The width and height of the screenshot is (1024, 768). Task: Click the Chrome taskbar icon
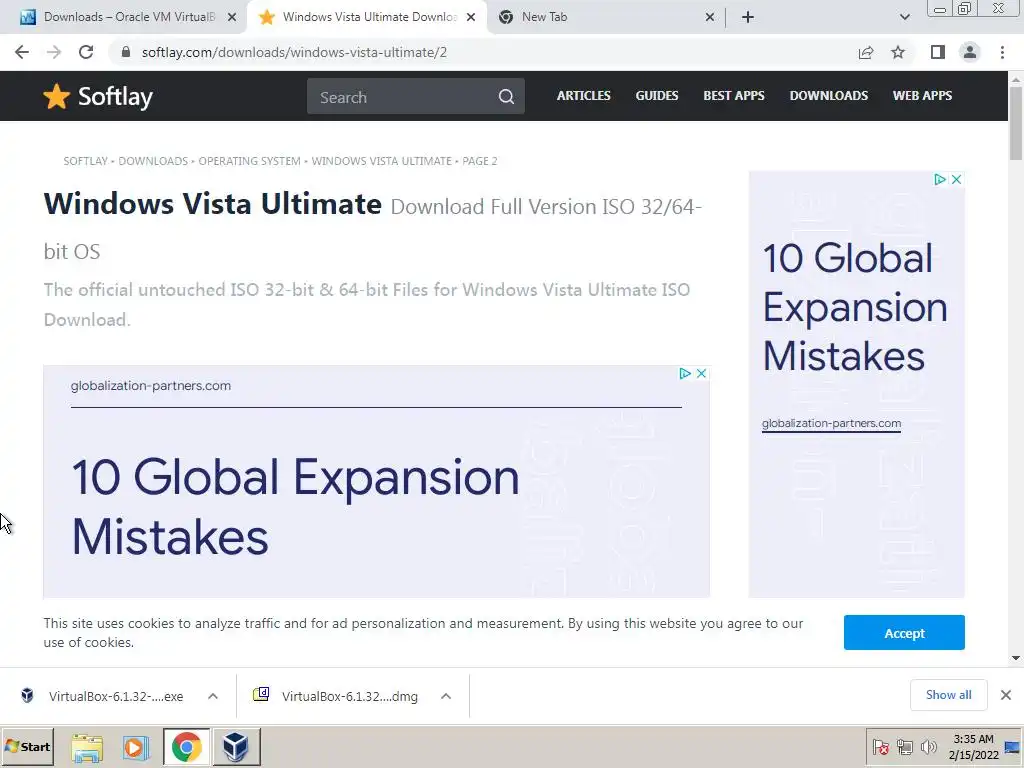(187, 747)
